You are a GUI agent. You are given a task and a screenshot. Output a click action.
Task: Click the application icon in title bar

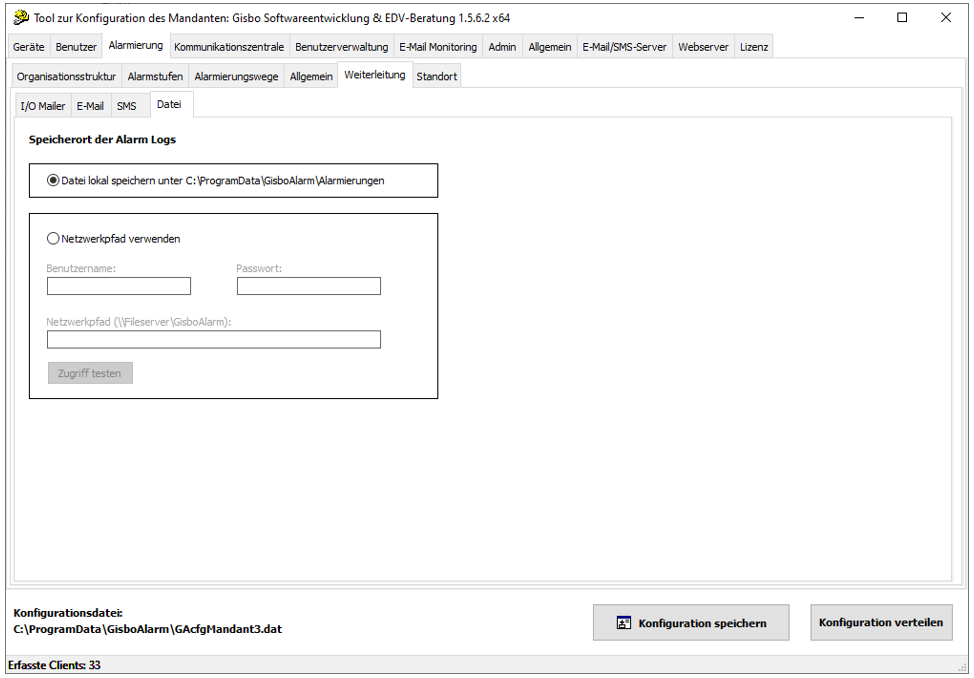(x=20, y=17)
